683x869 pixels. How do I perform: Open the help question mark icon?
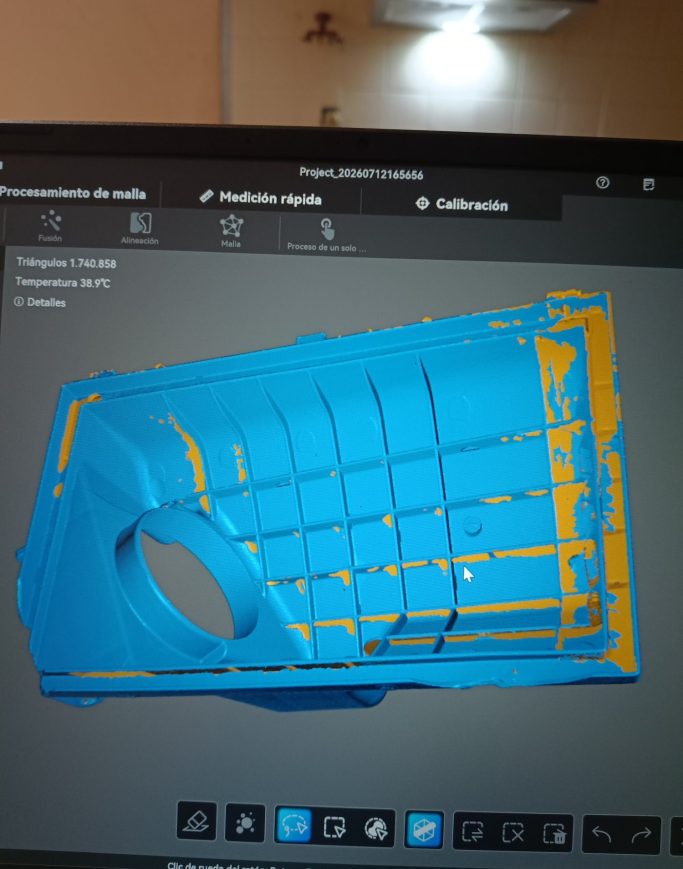pyautogui.click(x=603, y=182)
